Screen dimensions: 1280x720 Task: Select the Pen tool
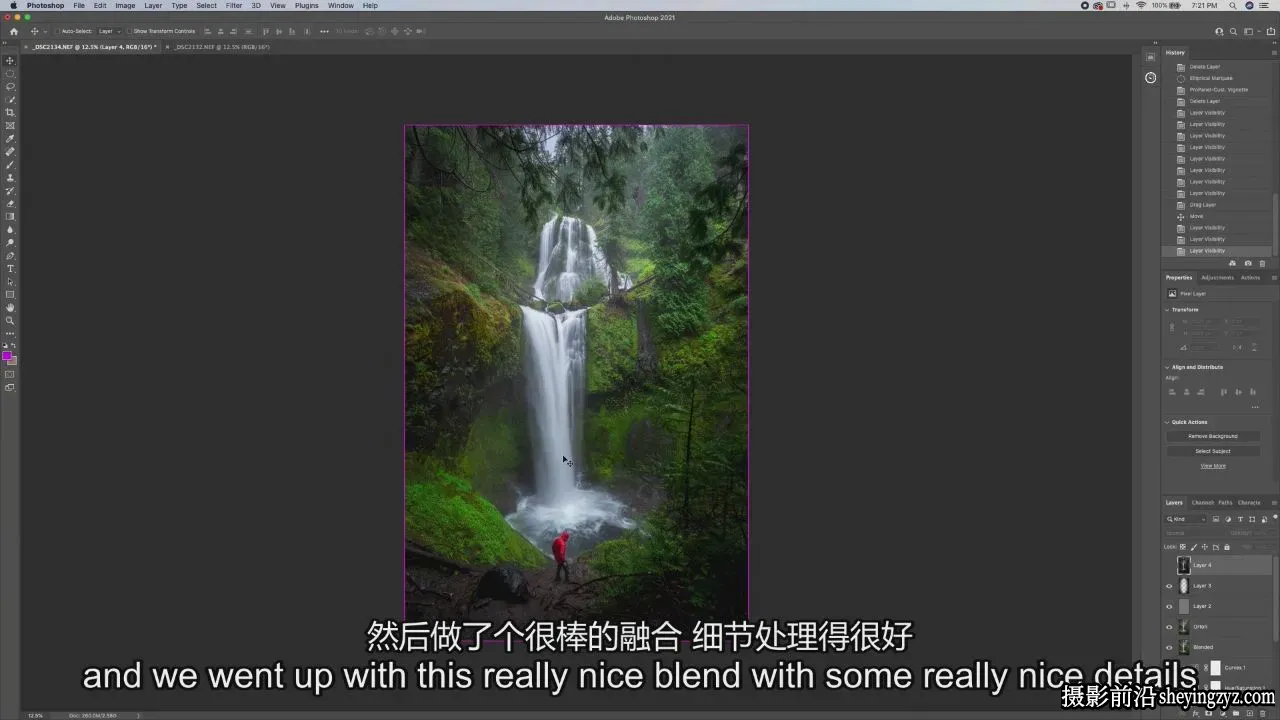[10, 256]
